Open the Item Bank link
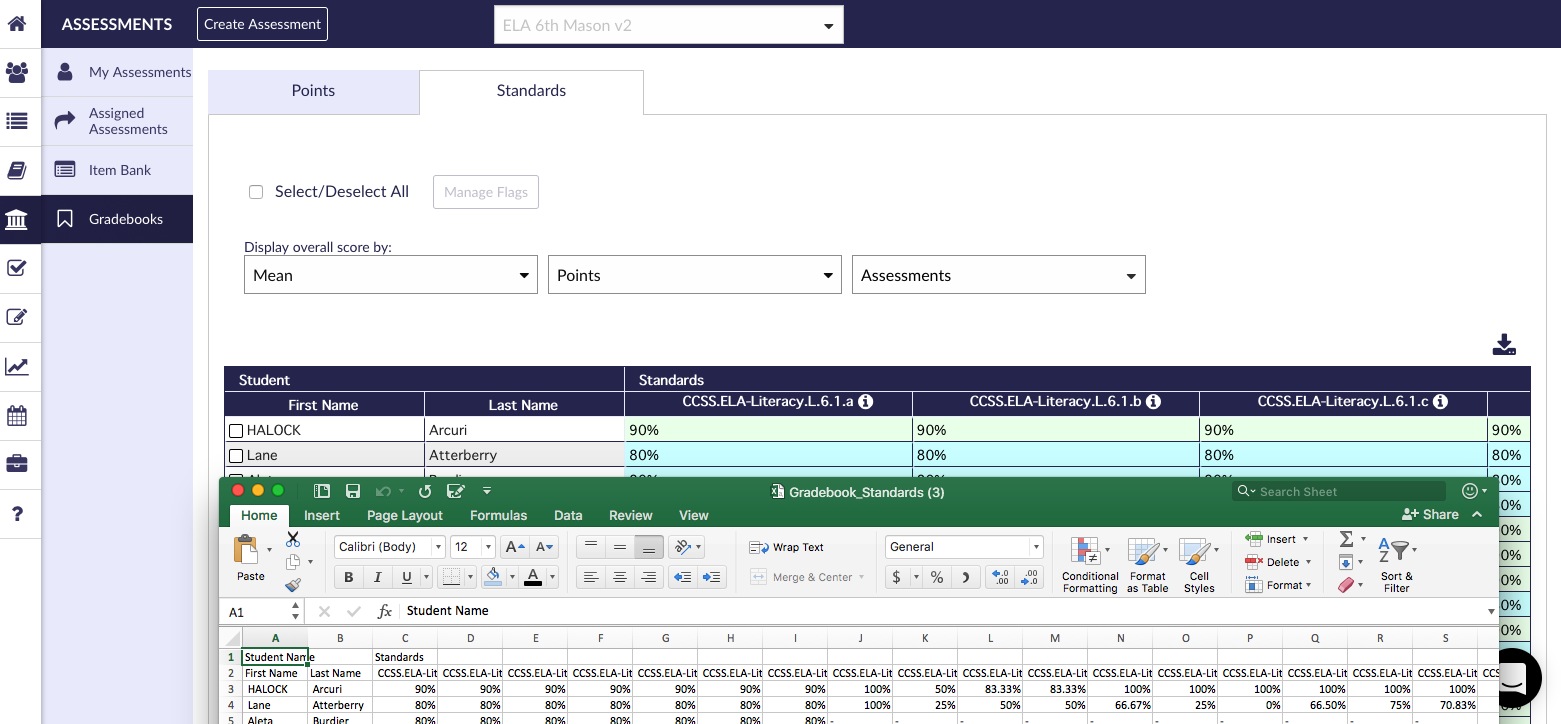 point(119,170)
